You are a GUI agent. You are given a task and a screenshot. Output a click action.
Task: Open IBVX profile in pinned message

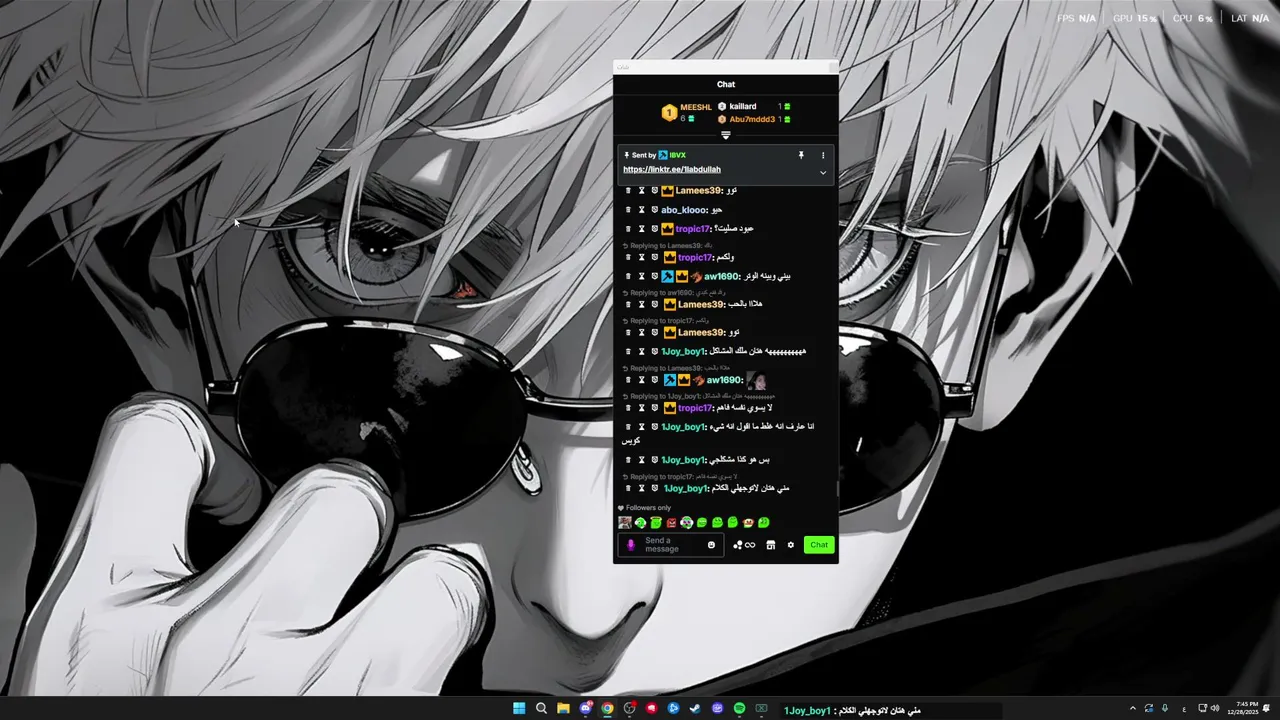click(678, 155)
